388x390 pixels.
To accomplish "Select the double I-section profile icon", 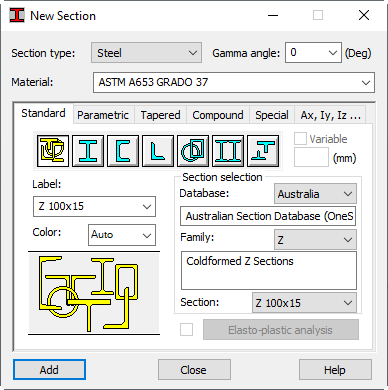I will (x=228, y=151).
